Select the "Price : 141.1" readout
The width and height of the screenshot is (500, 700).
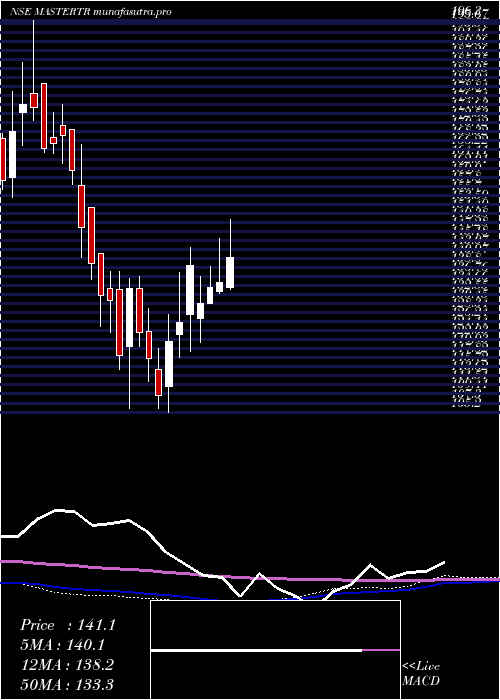[x=68, y=625]
